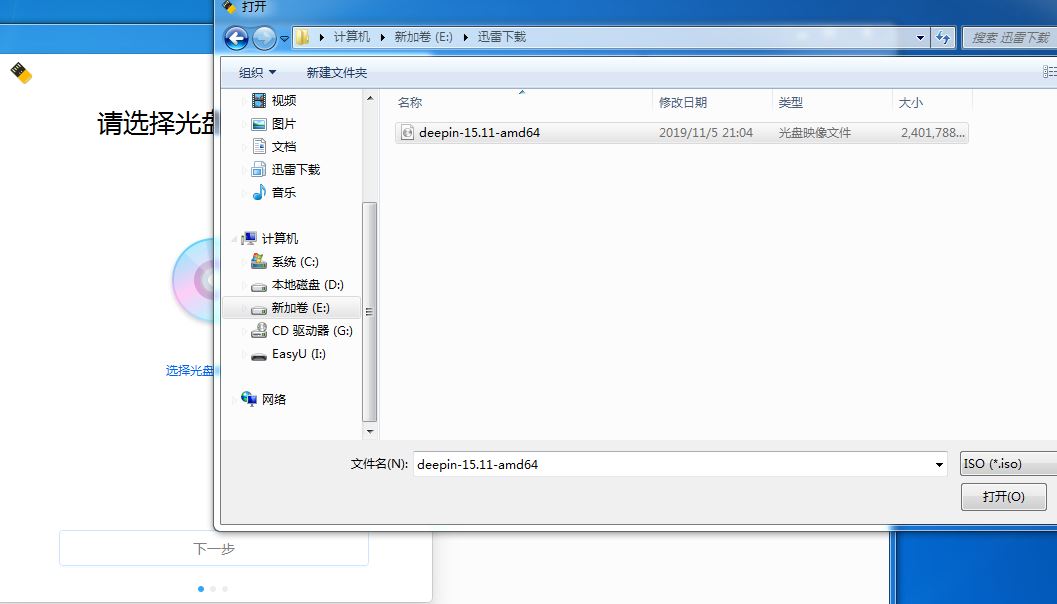1057x604 pixels.
Task: Select 迅雷下载 in the address breadcrumb
Action: tap(502, 37)
